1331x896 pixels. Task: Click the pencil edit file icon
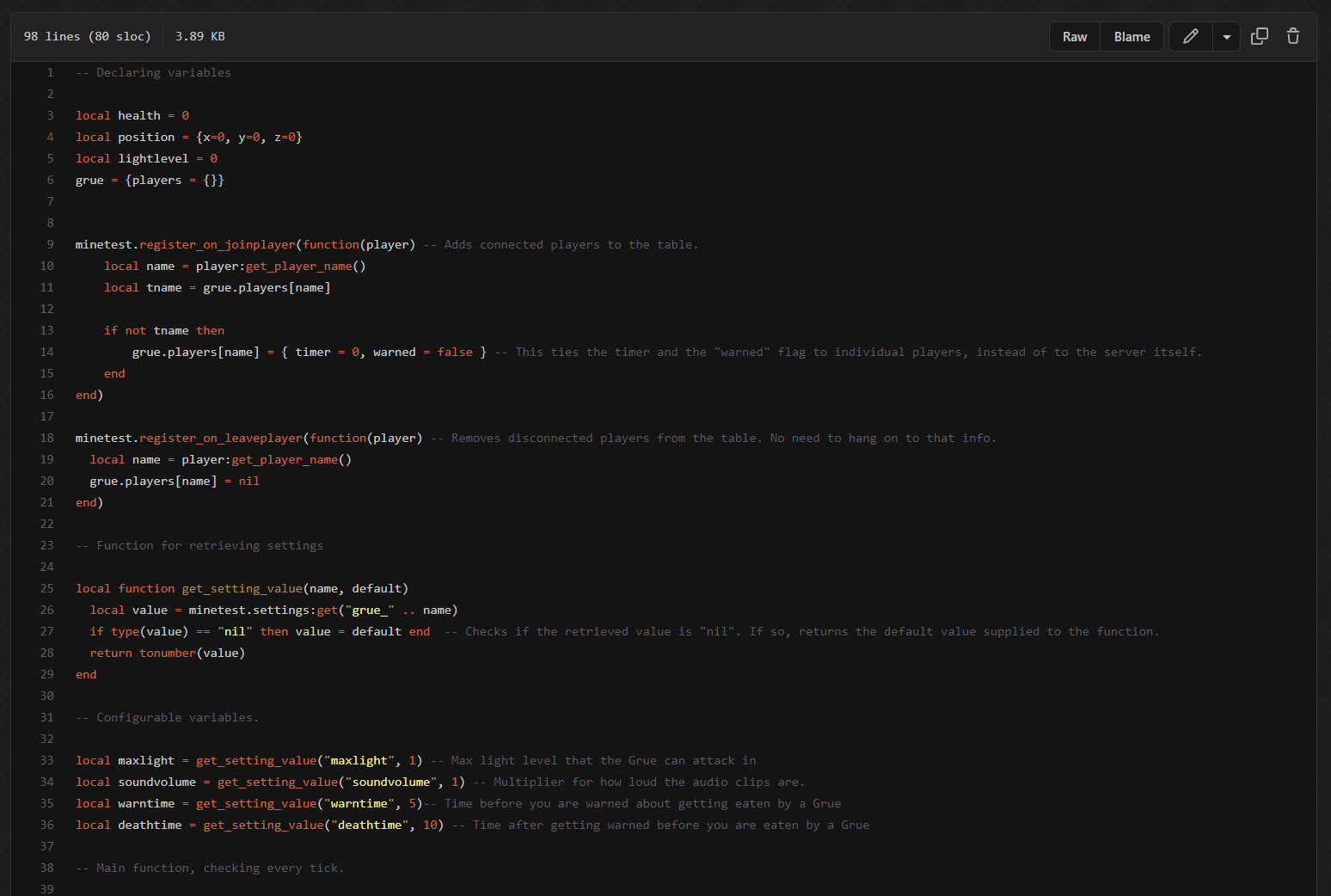pyautogui.click(x=1190, y=36)
